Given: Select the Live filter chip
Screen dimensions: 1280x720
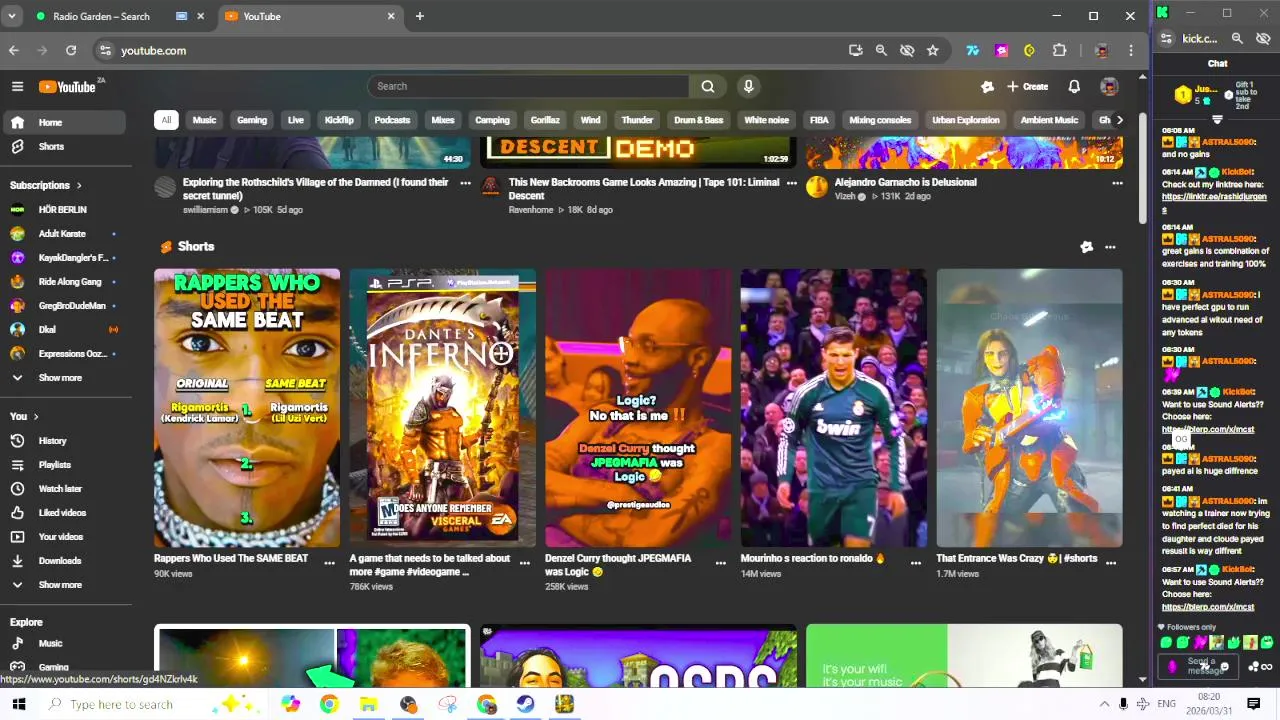Looking at the screenshot, I should [x=296, y=120].
